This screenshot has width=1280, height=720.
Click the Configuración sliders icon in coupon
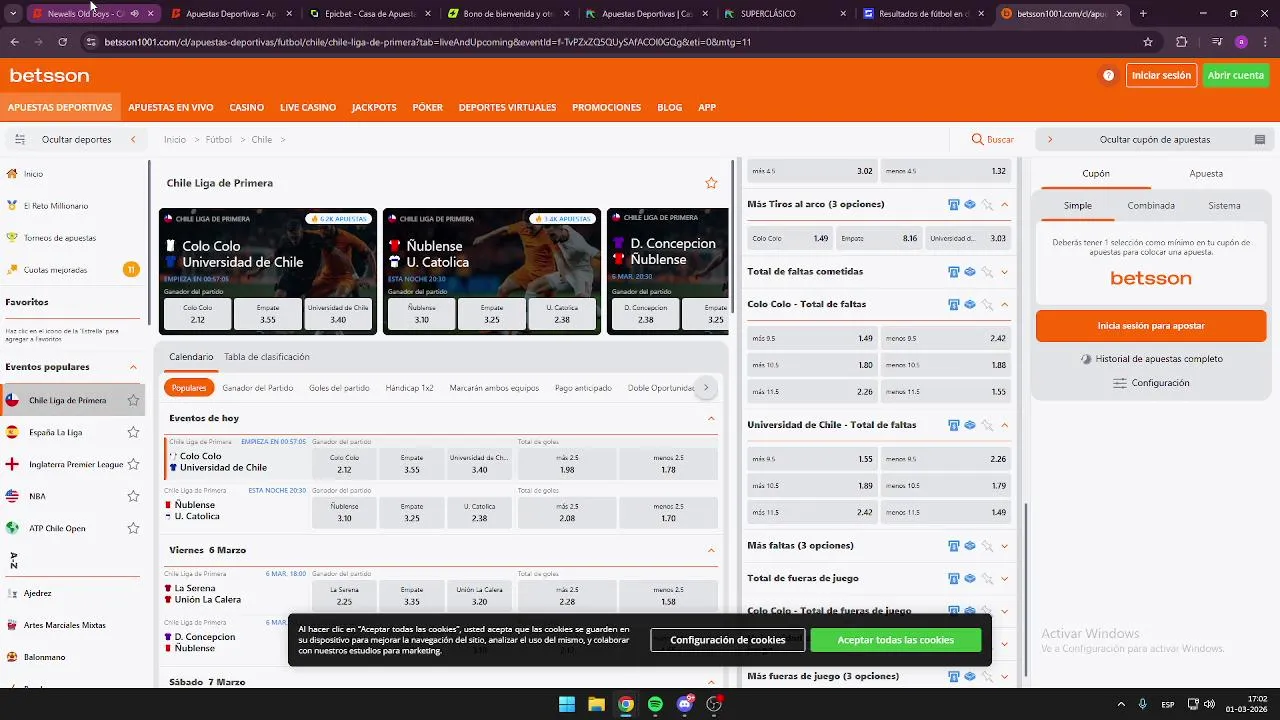coord(1120,383)
